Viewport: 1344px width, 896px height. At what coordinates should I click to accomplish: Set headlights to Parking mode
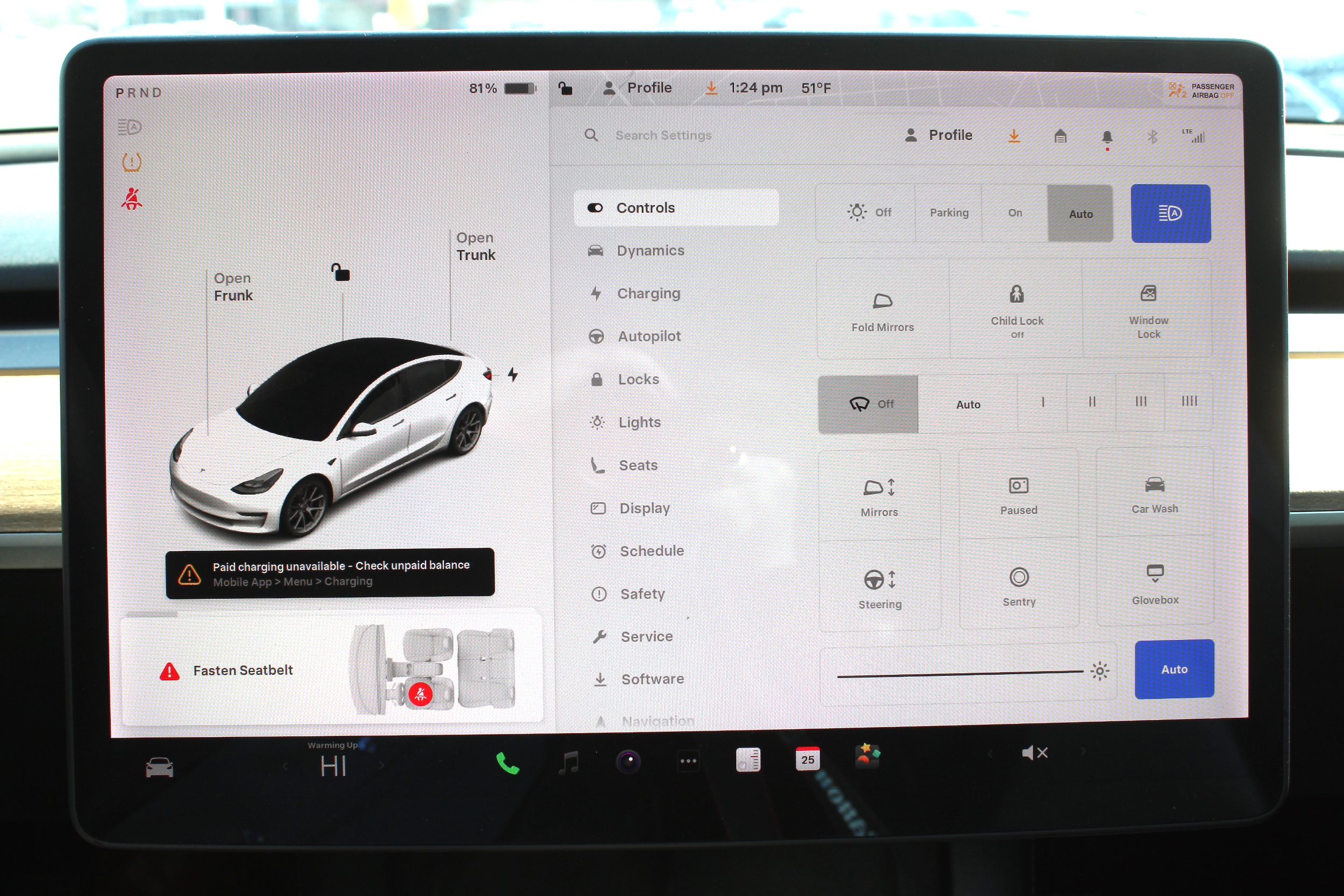(x=948, y=213)
